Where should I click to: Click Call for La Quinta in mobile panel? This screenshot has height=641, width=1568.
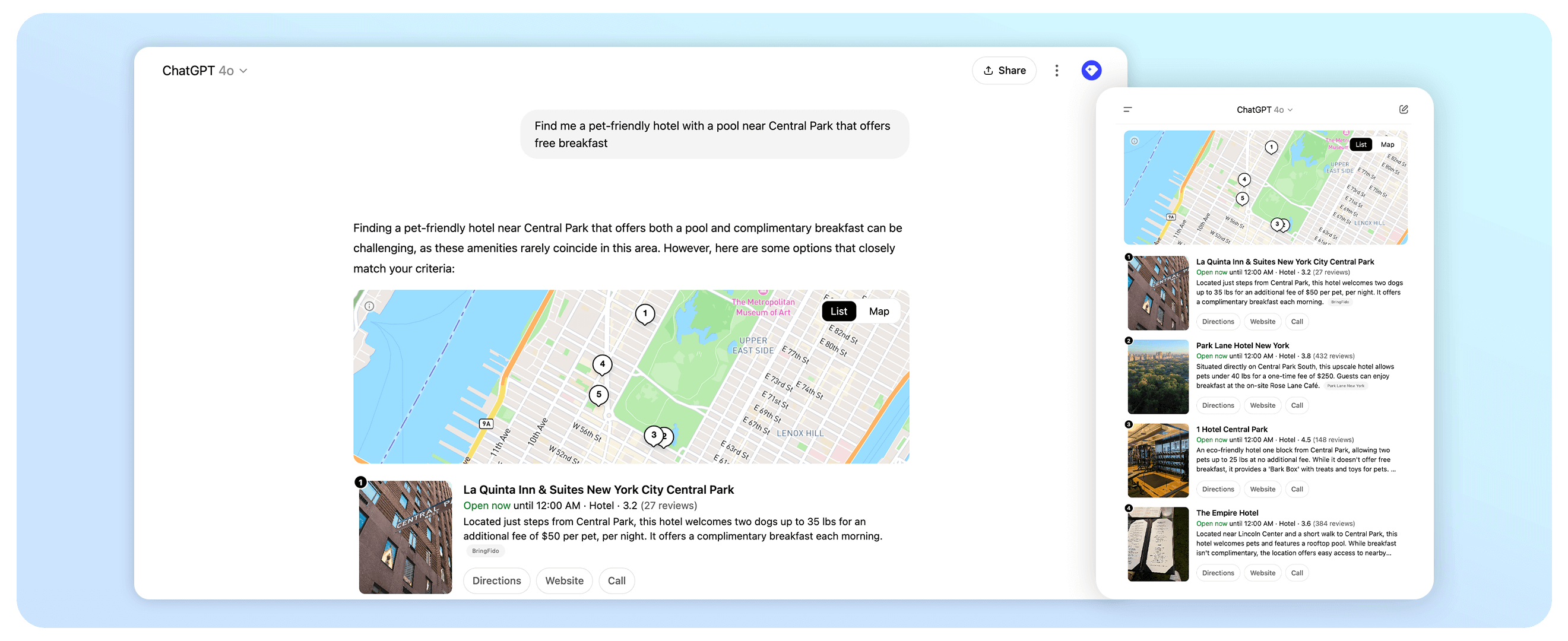(1297, 322)
